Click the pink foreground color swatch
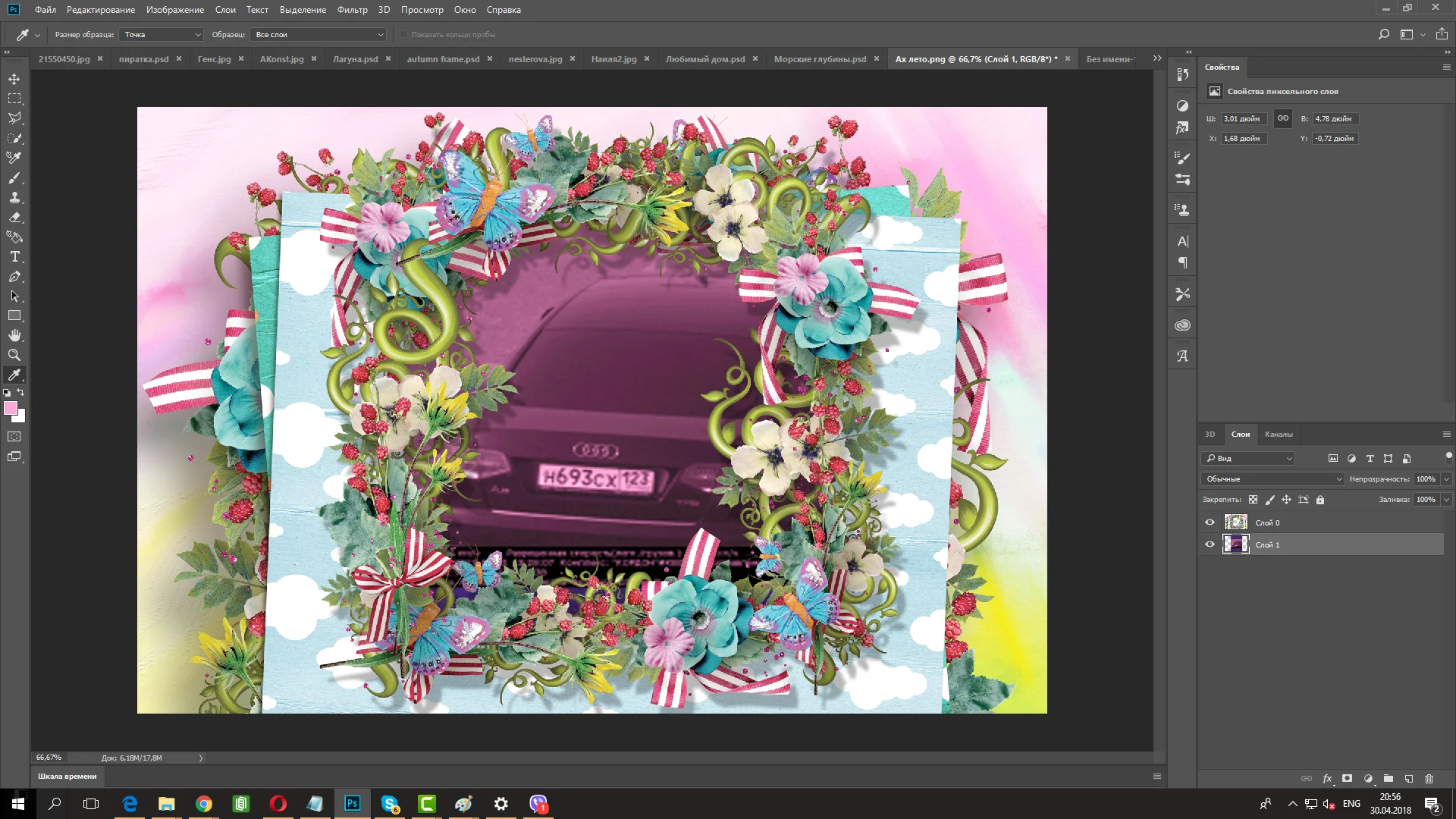The height and width of the screenshot is (819, 1456). click(11, 409)
